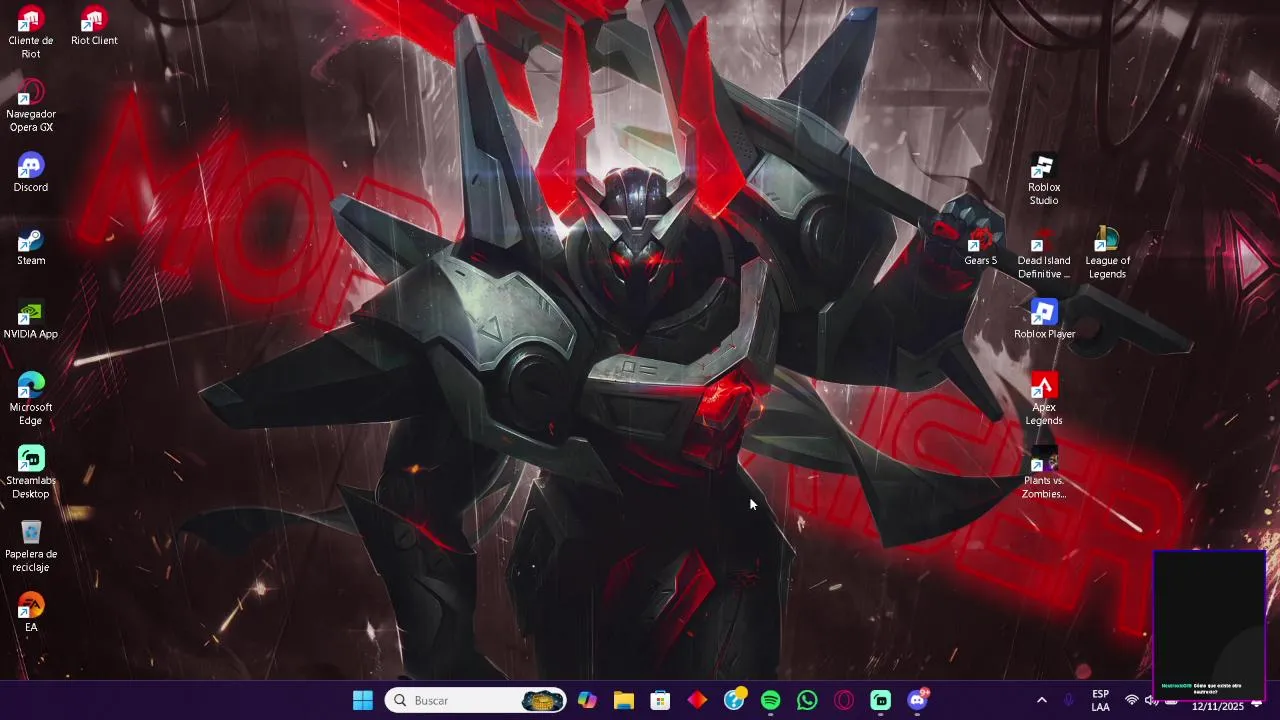Viewport: 1280px width, 720px height.
Task: Select the Discord desktop icon
Action: [x=31, y=173]
